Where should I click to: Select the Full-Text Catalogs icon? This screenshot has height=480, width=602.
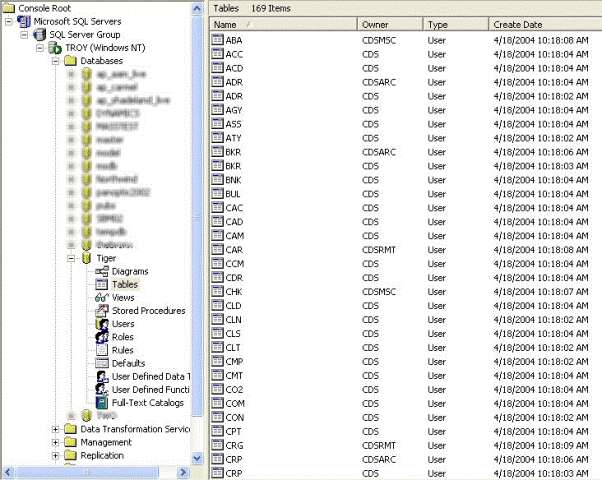pyautogui.click(x=102, y=402)
